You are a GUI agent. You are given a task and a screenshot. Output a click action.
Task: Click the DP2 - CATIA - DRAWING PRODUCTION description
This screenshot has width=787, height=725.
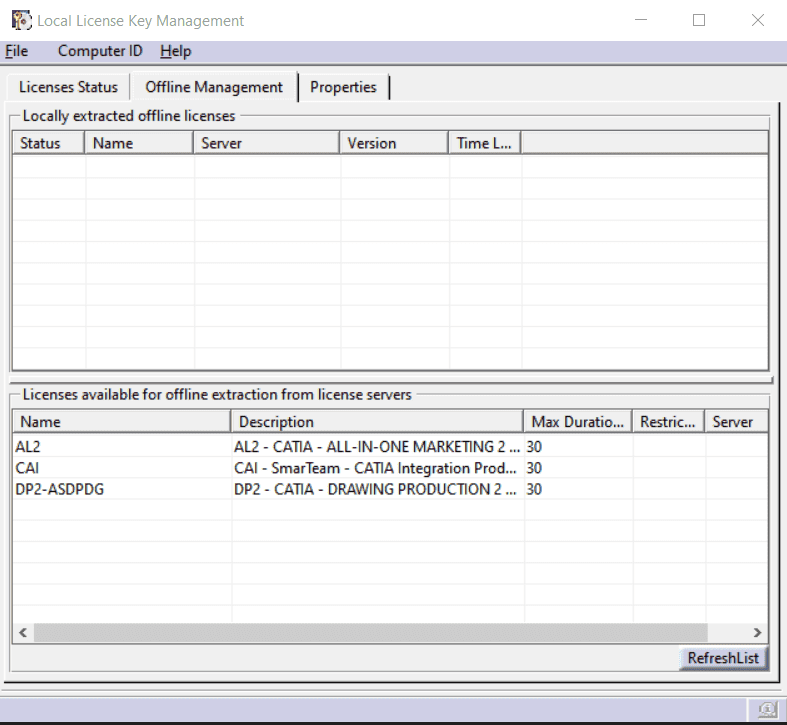(375, 490)
